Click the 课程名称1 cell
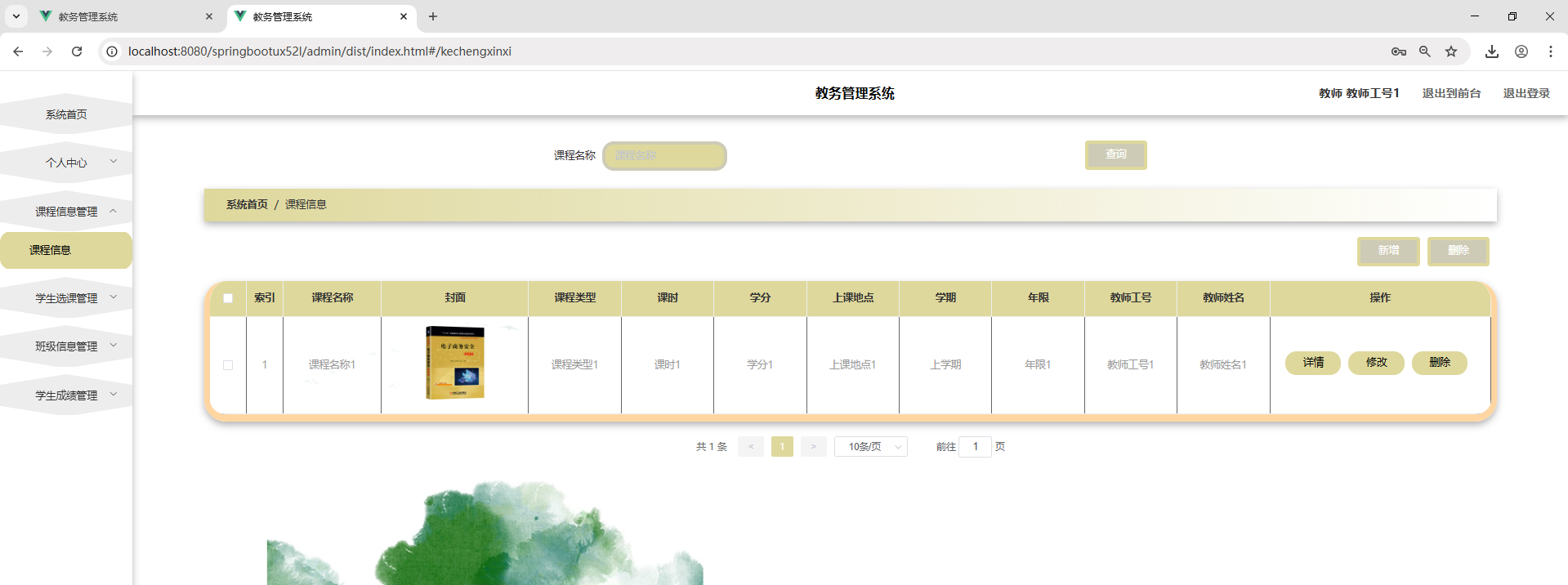This screenshot has width=1568, height=585. tap(332, 365)
